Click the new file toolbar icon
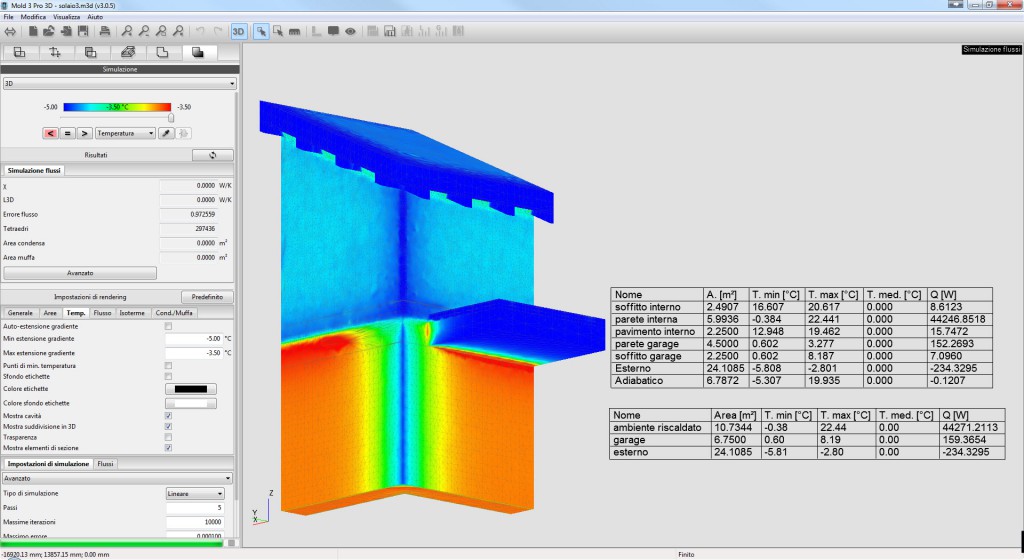Viewport: 1024px width, 560px height. (x=33, y=31)
